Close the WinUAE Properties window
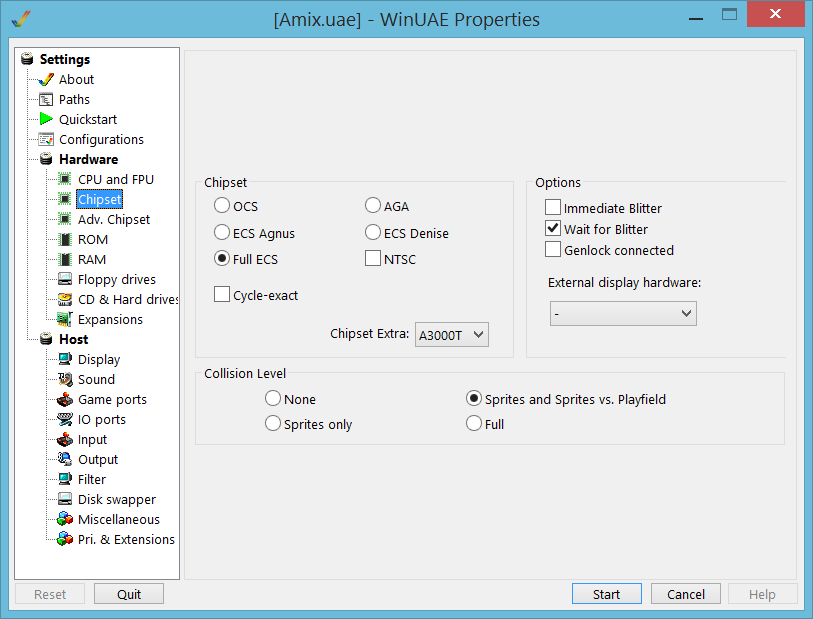The height and width of the screenshot is (619, 813). pyautogui.click(x=776, y=14)
